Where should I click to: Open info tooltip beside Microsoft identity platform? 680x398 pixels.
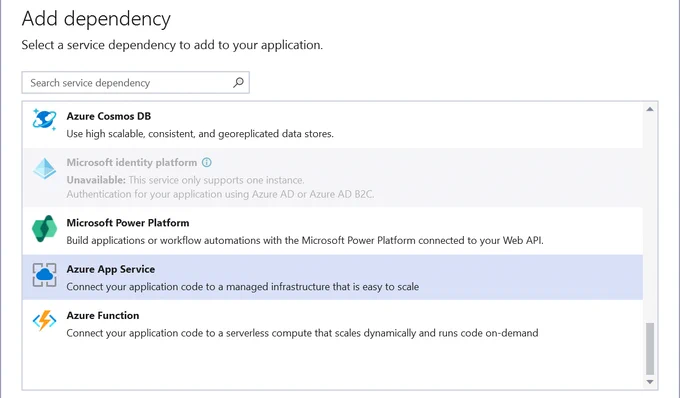[x=207, y=163]
